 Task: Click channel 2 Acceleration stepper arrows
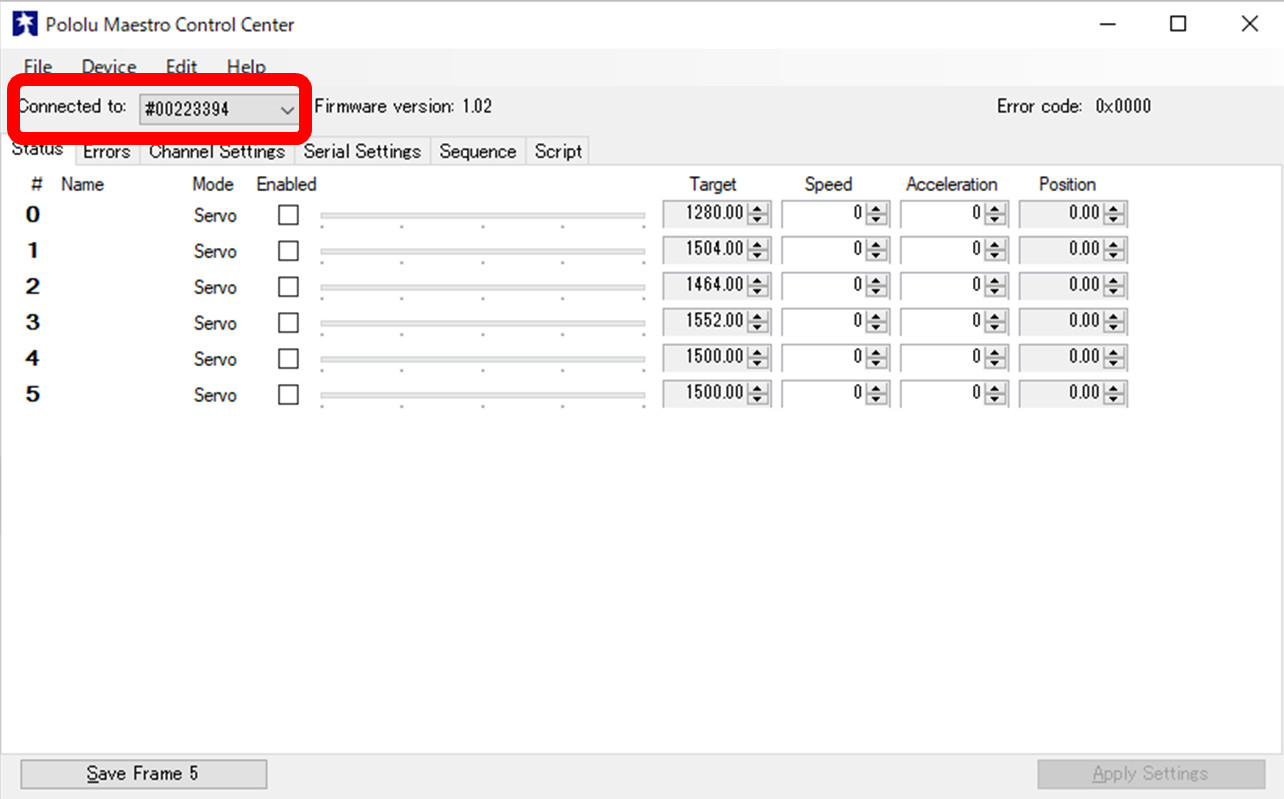pyautogui.click(x=995, y=285)
